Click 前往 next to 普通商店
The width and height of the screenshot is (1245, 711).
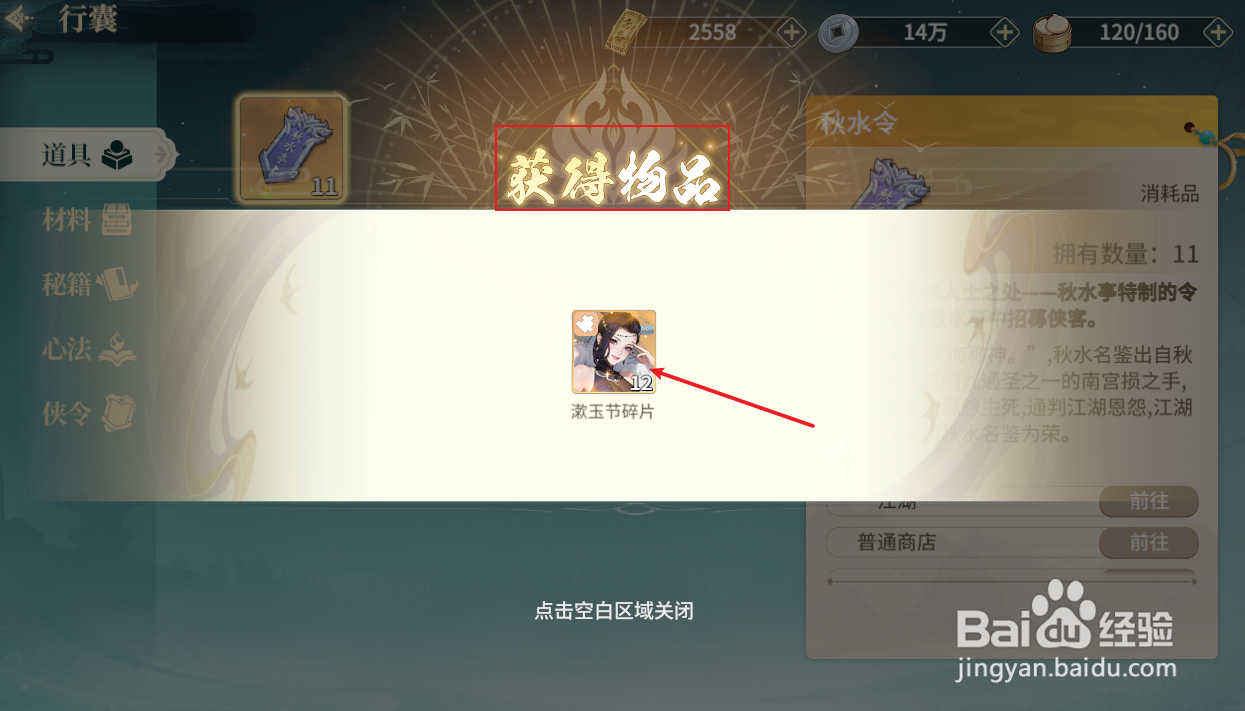click(x=1149, y=542)
